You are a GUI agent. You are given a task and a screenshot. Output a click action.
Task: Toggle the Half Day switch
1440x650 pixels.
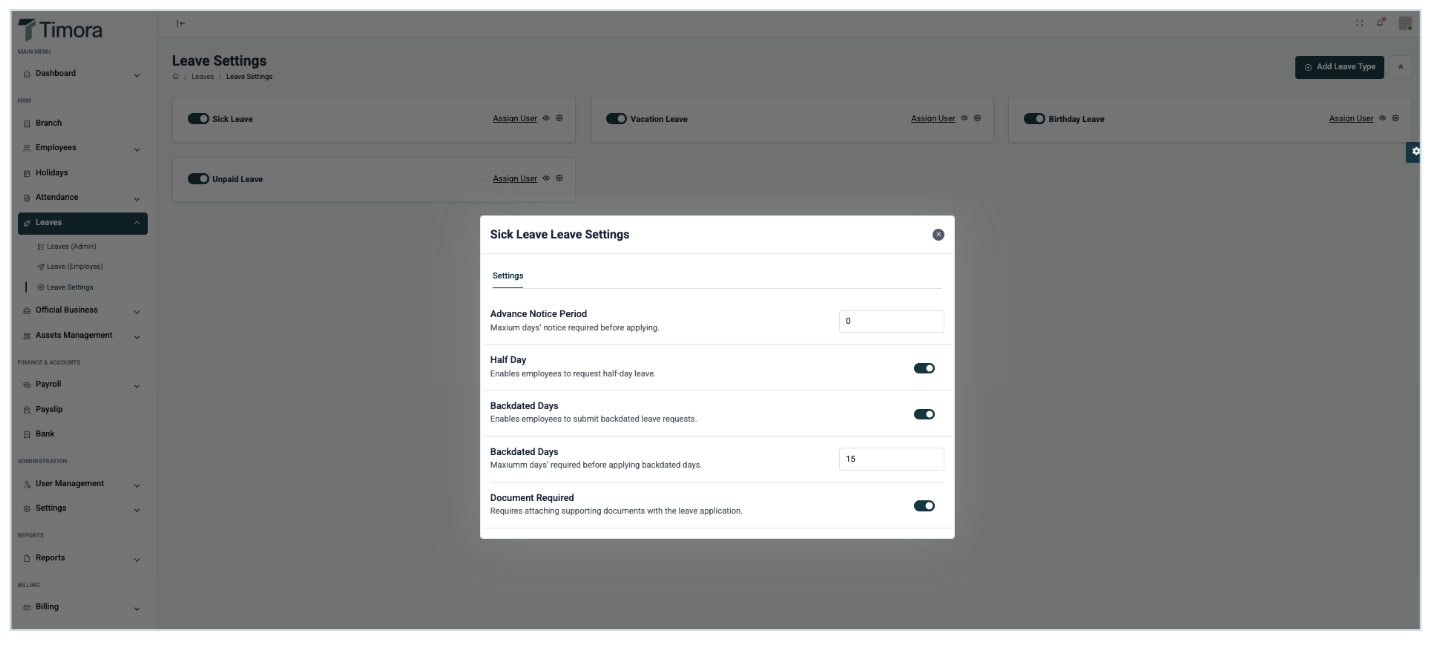click(x=924, y=368)
